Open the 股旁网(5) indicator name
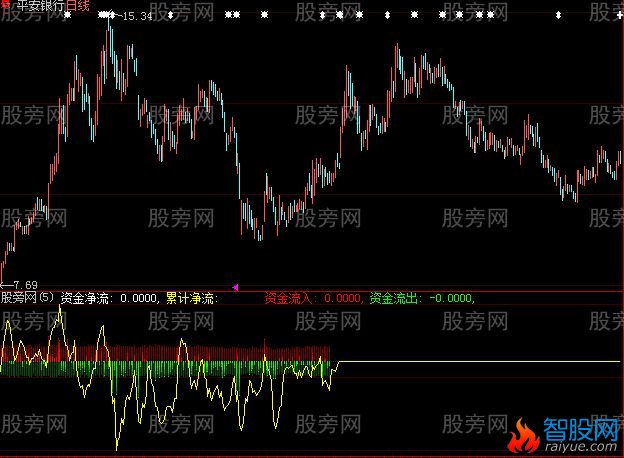The height and width of the screenshot is (458, 624). pos(27,298)
